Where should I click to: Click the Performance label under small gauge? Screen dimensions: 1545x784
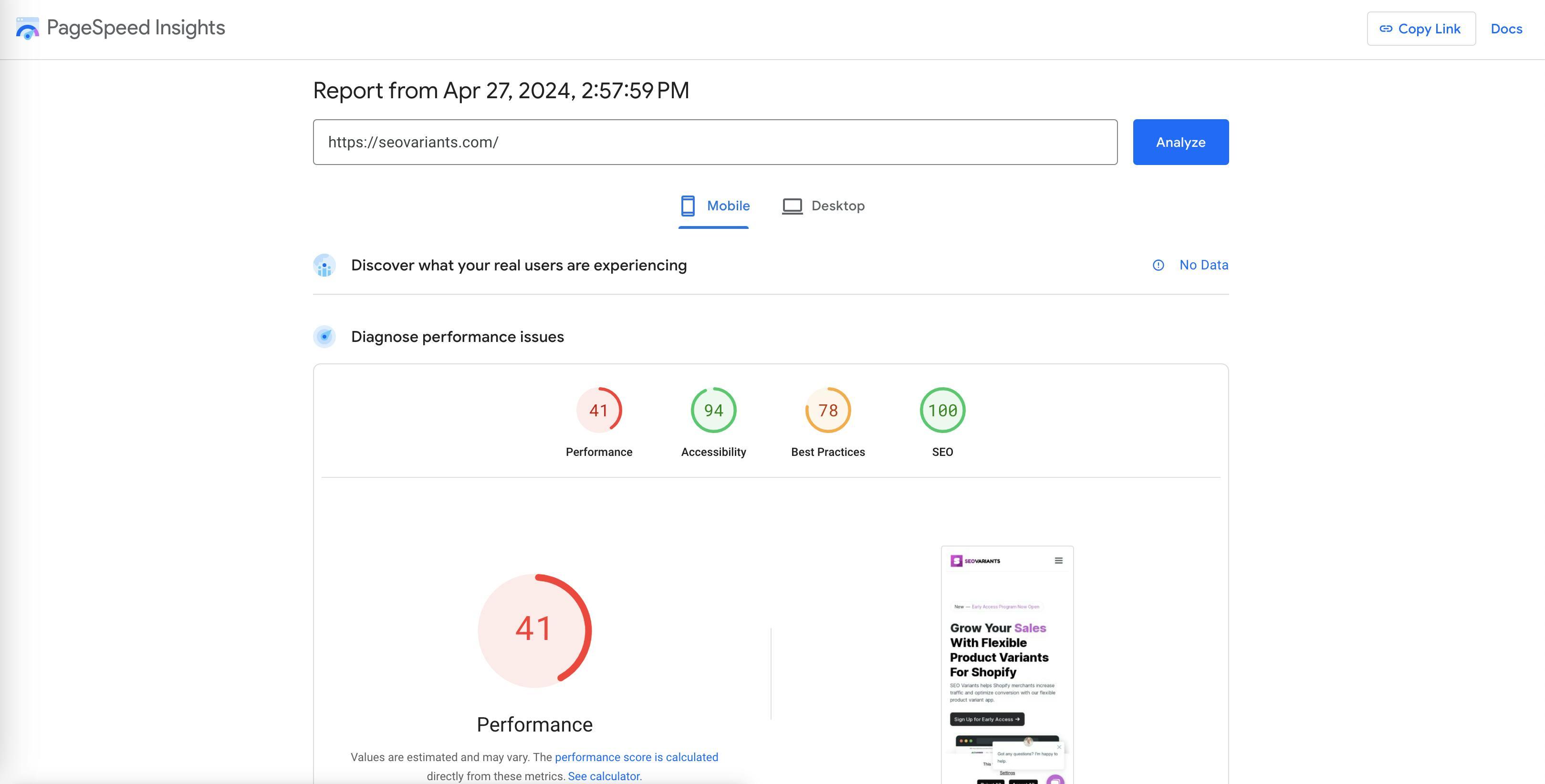click(598, 452)
